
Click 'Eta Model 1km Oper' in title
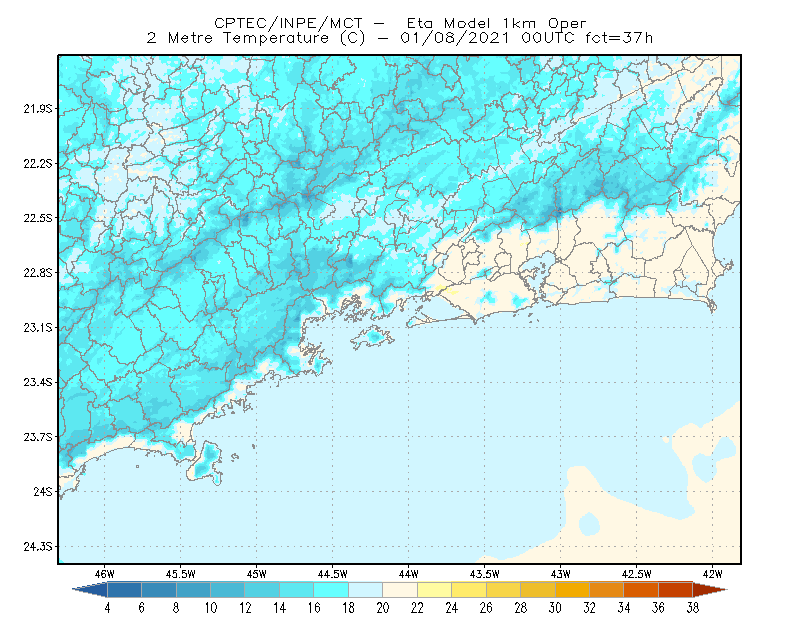[x=497, y=23]
